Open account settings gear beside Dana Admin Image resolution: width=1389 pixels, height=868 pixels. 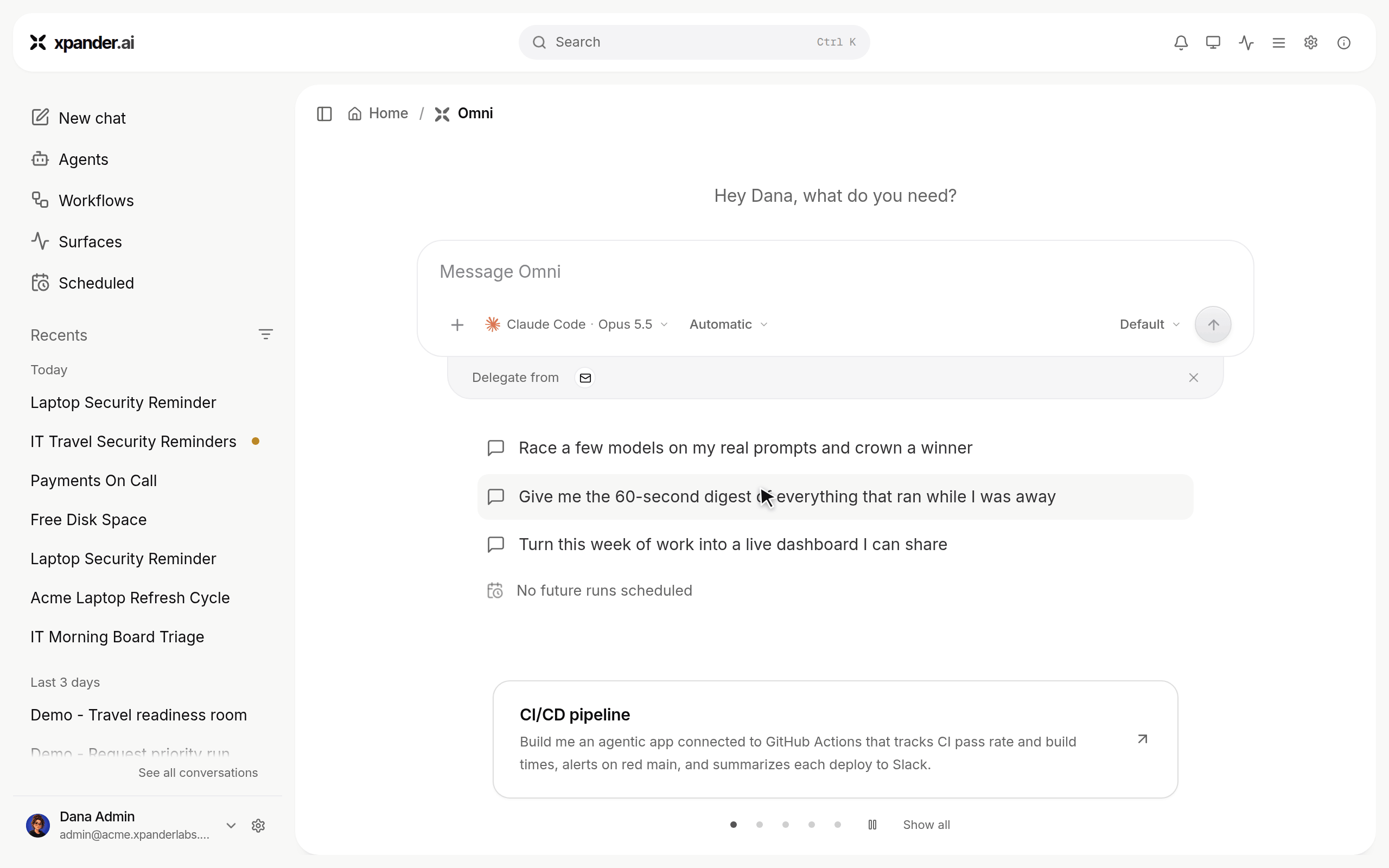(x=258, y=826)
